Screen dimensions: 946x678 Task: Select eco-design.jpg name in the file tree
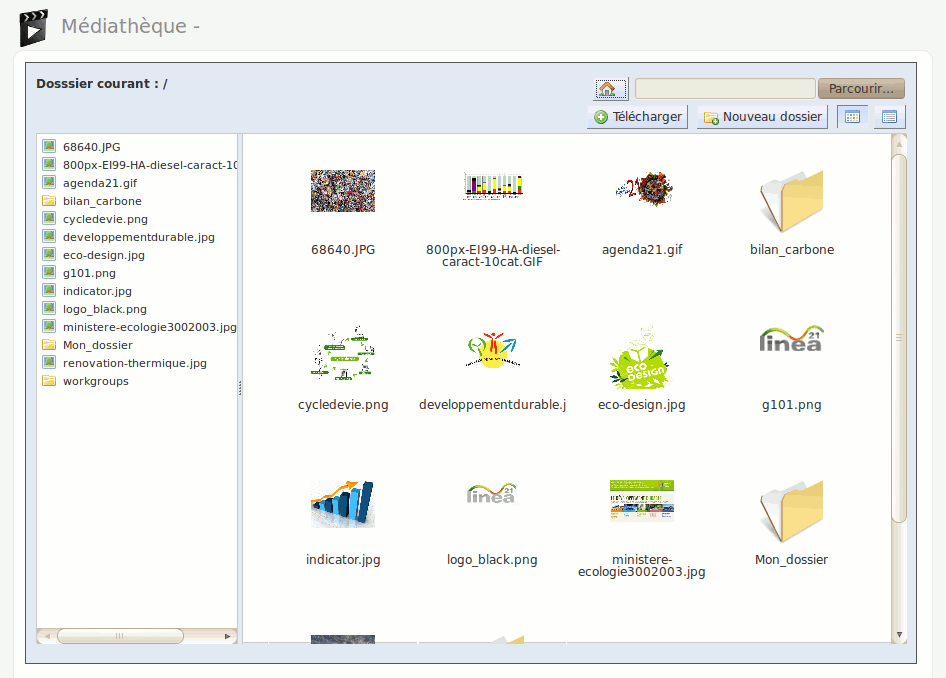104,255
